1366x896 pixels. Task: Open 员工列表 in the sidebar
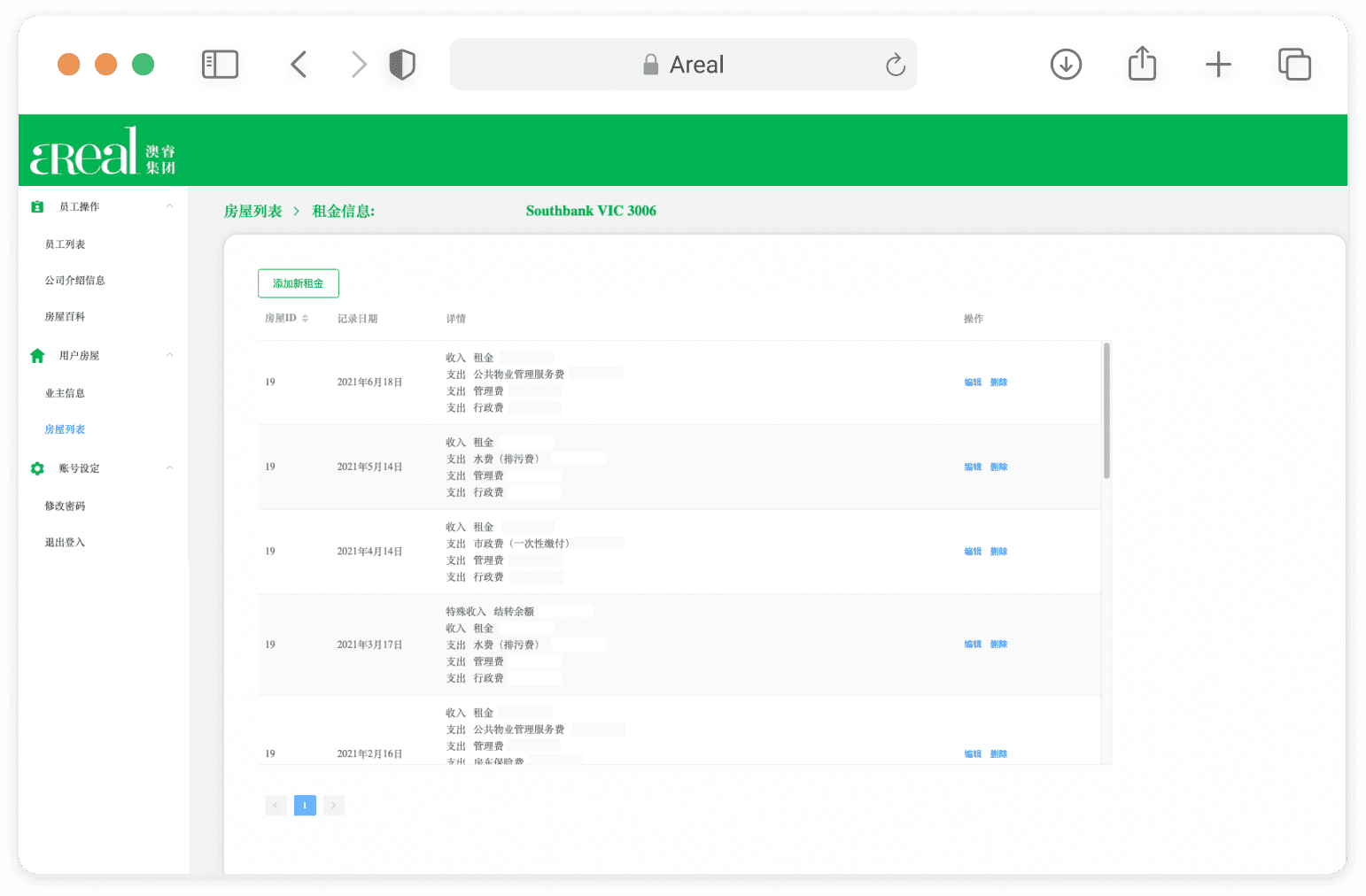pos(65,244)
